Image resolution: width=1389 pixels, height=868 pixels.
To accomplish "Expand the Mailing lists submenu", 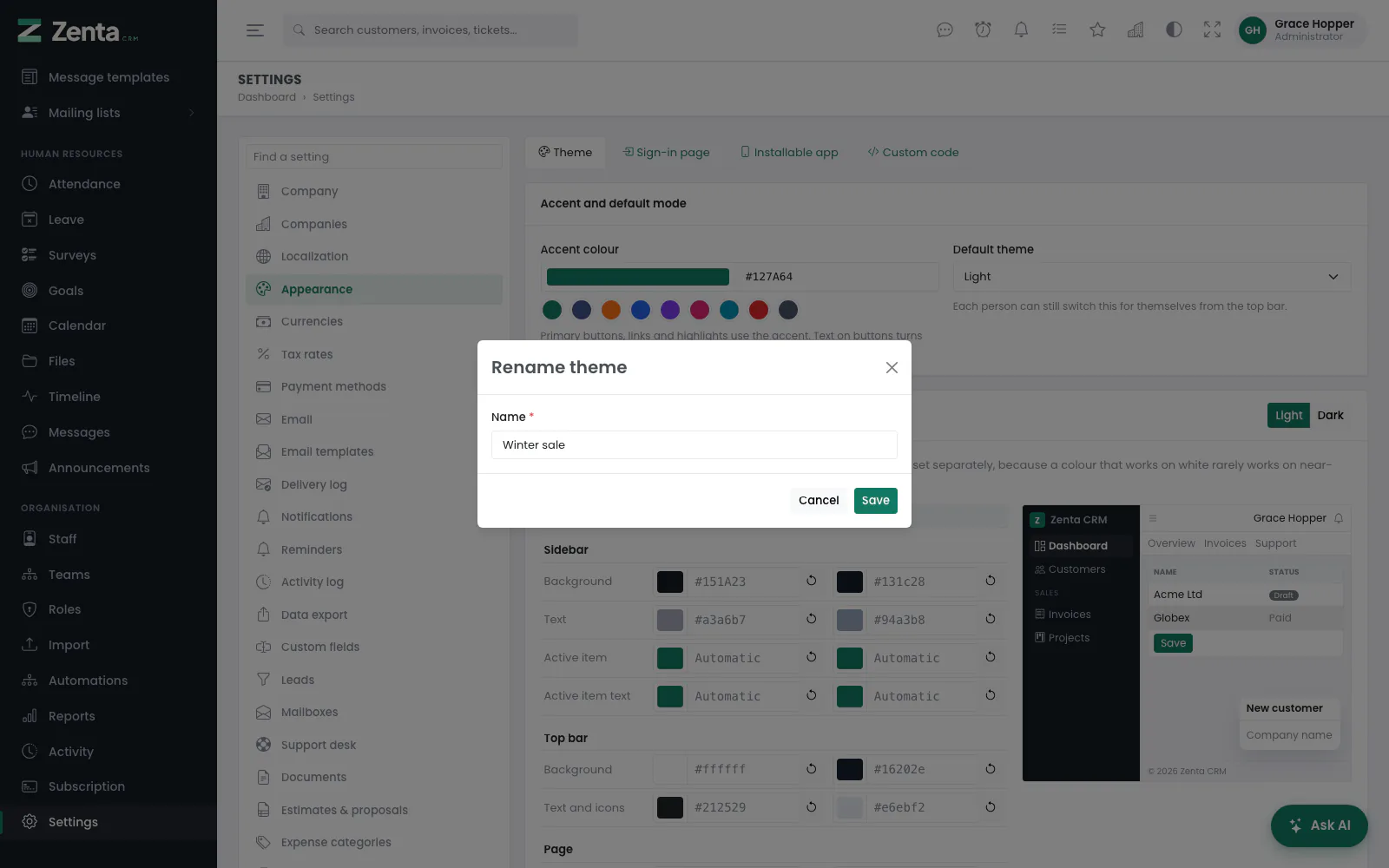I will (x=109, y=113).
